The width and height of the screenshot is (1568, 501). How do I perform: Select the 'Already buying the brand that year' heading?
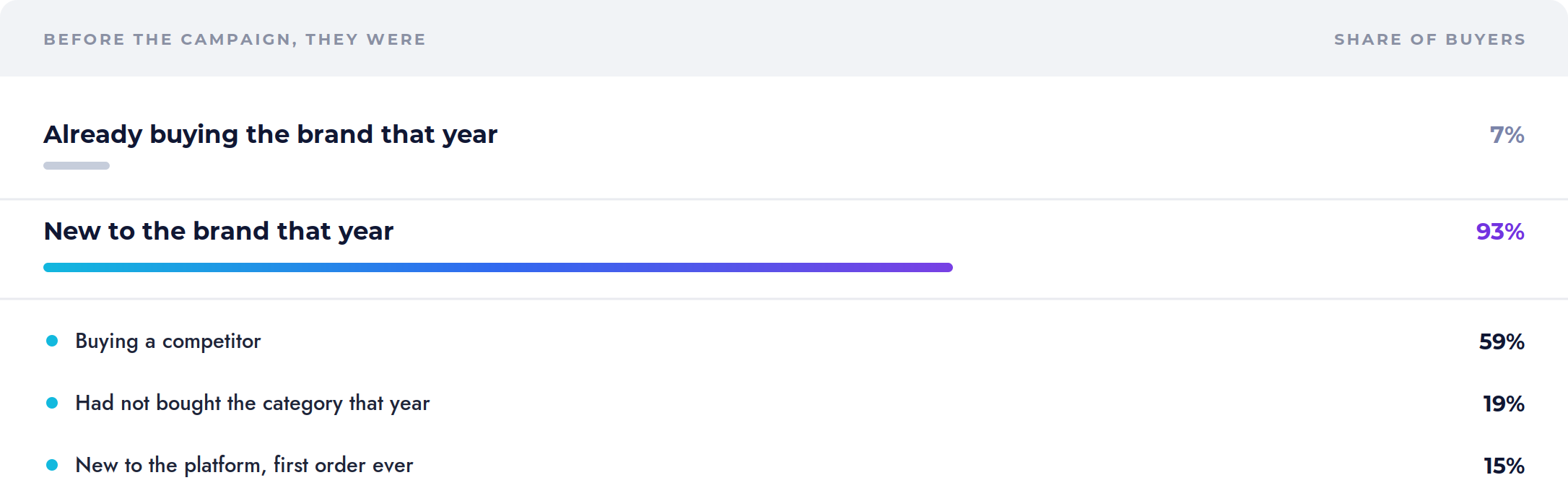click(271, 135)
